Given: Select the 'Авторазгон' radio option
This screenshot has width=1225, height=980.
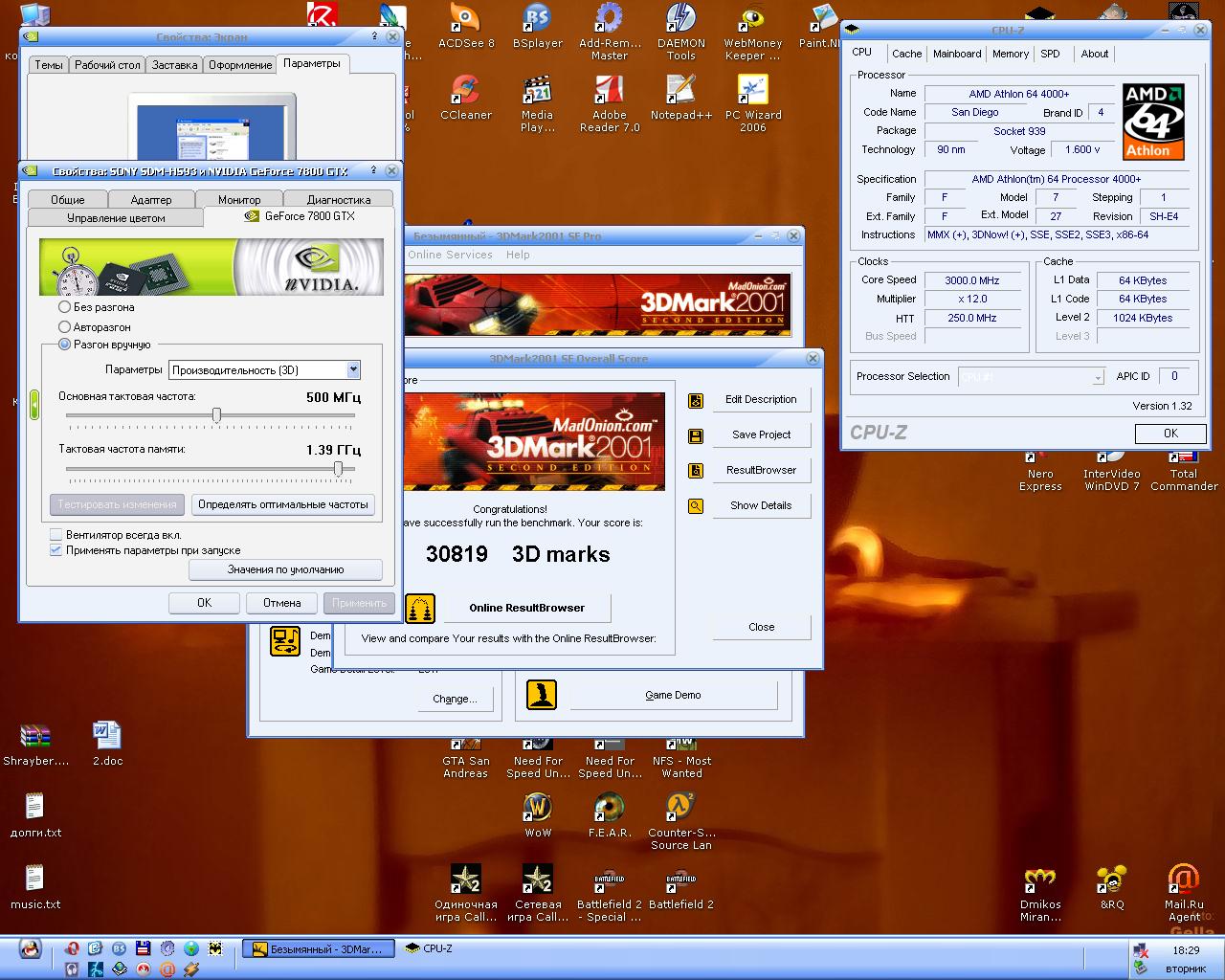Looking at the screenshot, I should coord(65,327).
